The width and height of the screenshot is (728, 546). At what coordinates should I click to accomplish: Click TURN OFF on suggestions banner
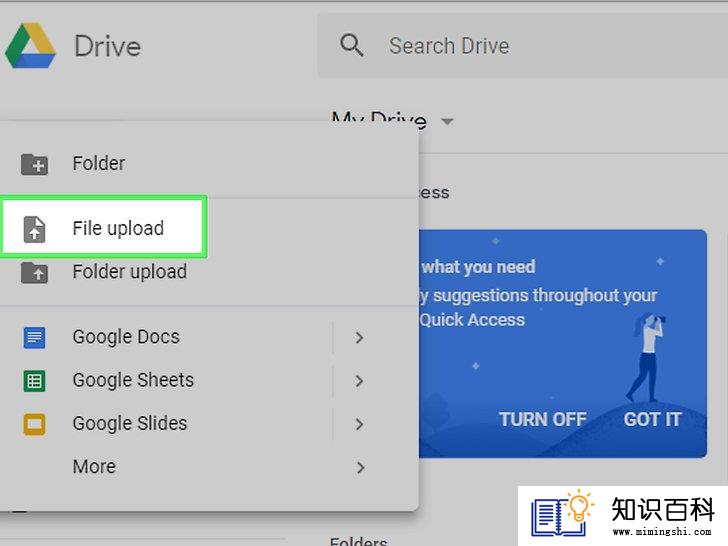543,419
